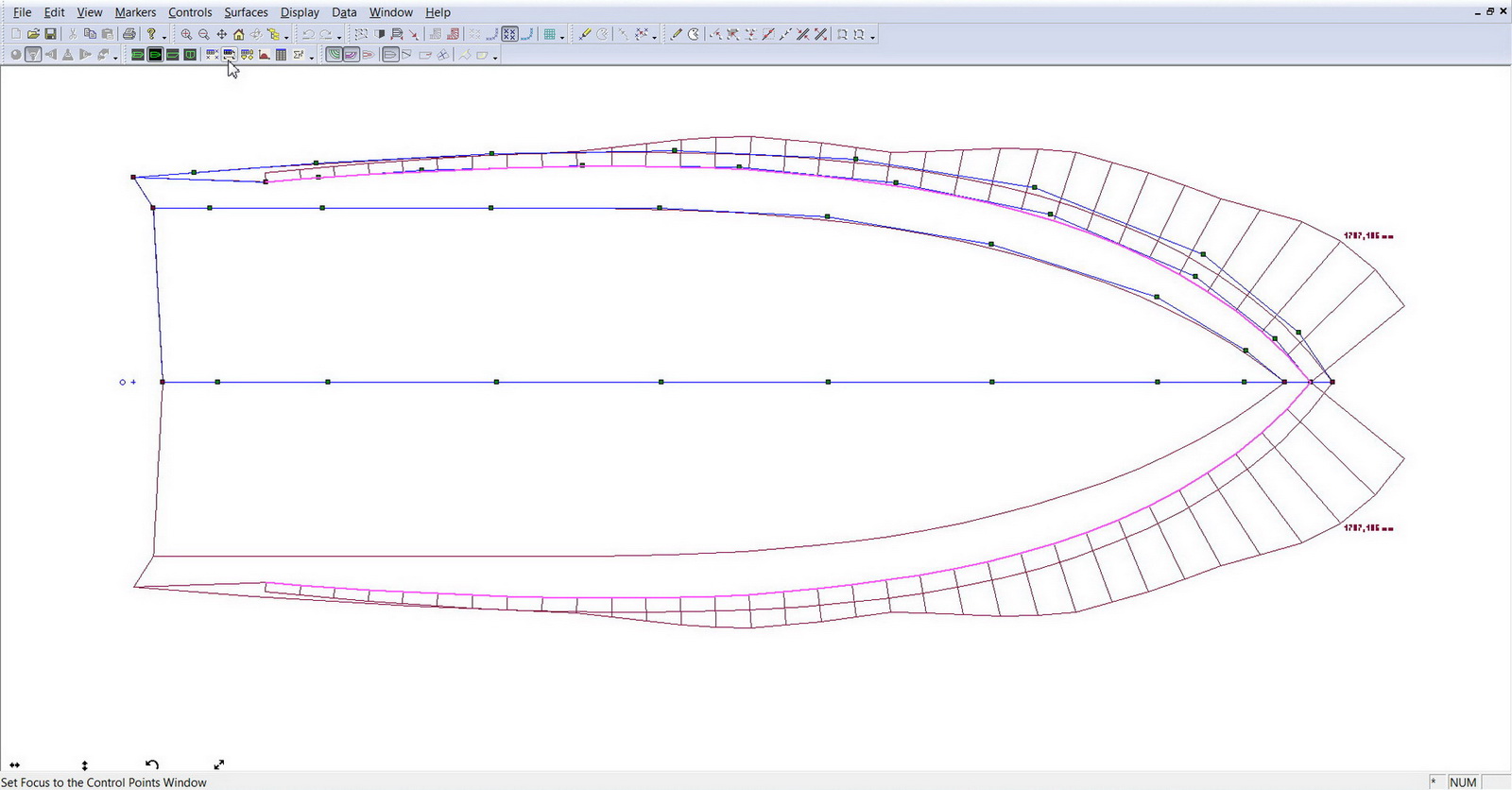Click the red diagonal arrow icon
Image resolution: width=1512 pixels, height=790 pixels.
click(414, 34)
